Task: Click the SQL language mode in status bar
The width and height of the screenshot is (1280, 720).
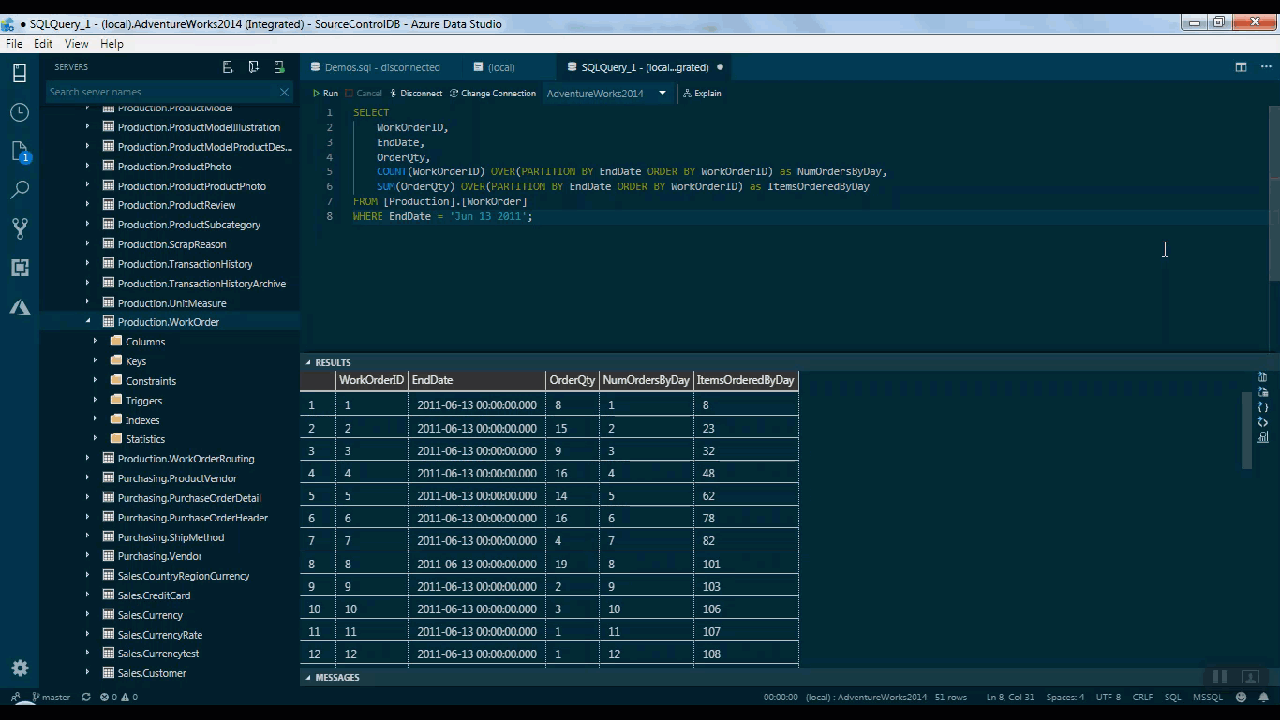Action: point(1172,697)
